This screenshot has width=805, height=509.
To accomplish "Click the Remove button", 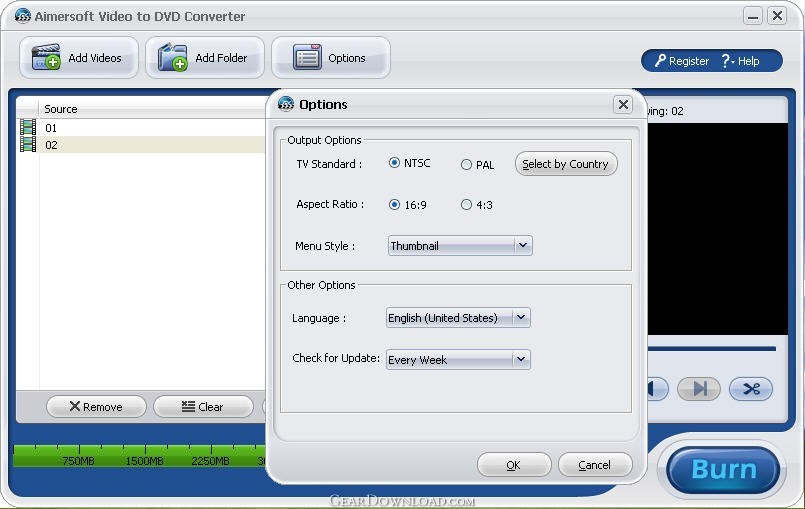I will click(96, 407).
